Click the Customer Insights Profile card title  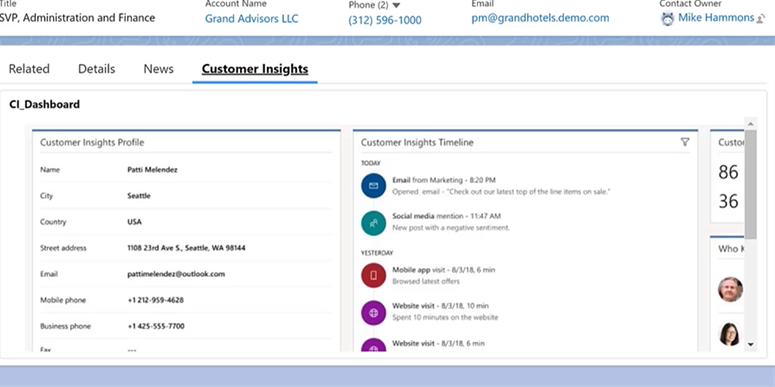(92, 142)
